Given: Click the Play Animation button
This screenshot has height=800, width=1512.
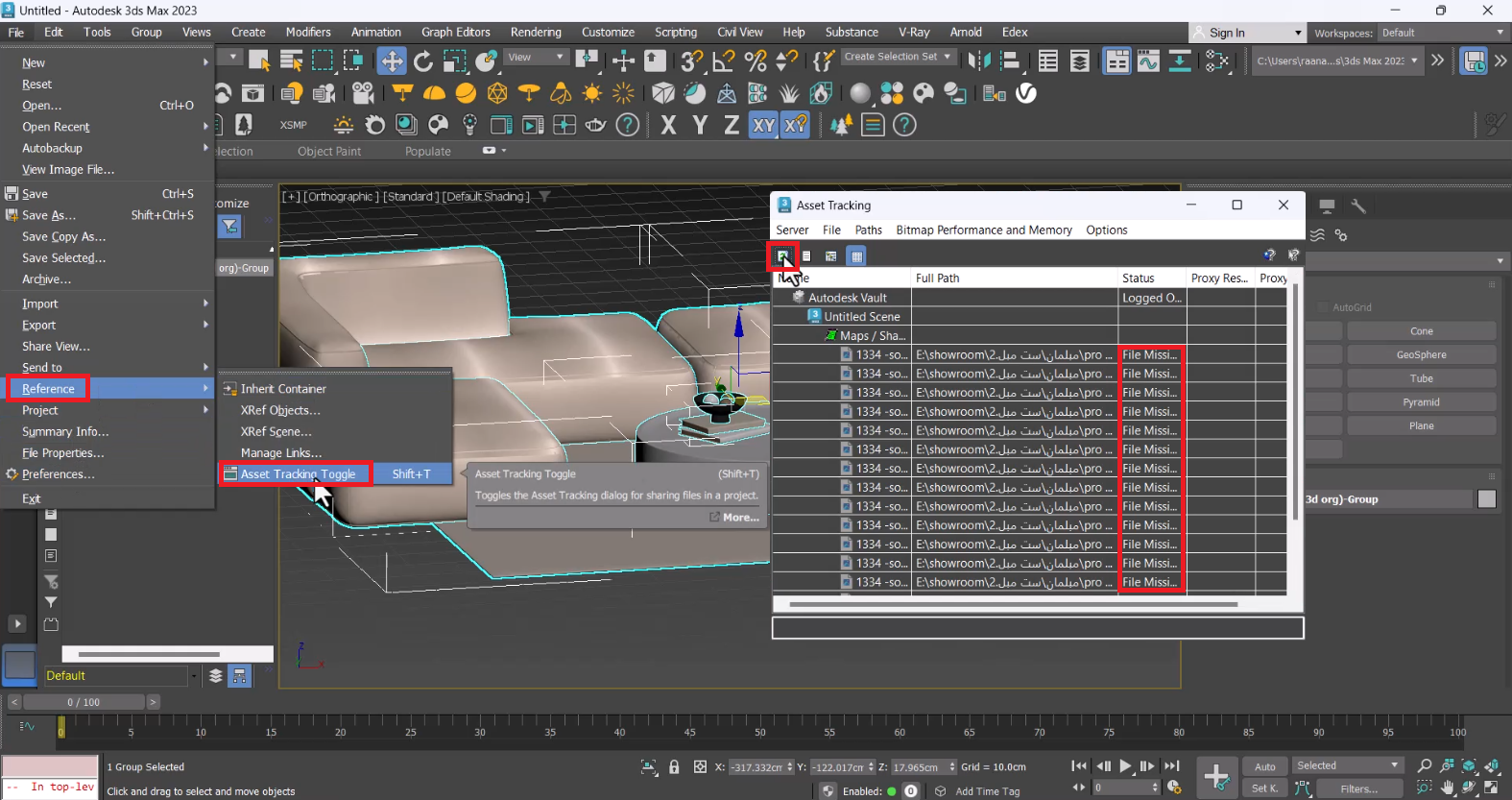Looking at the screenshot, I should 1125,766.
